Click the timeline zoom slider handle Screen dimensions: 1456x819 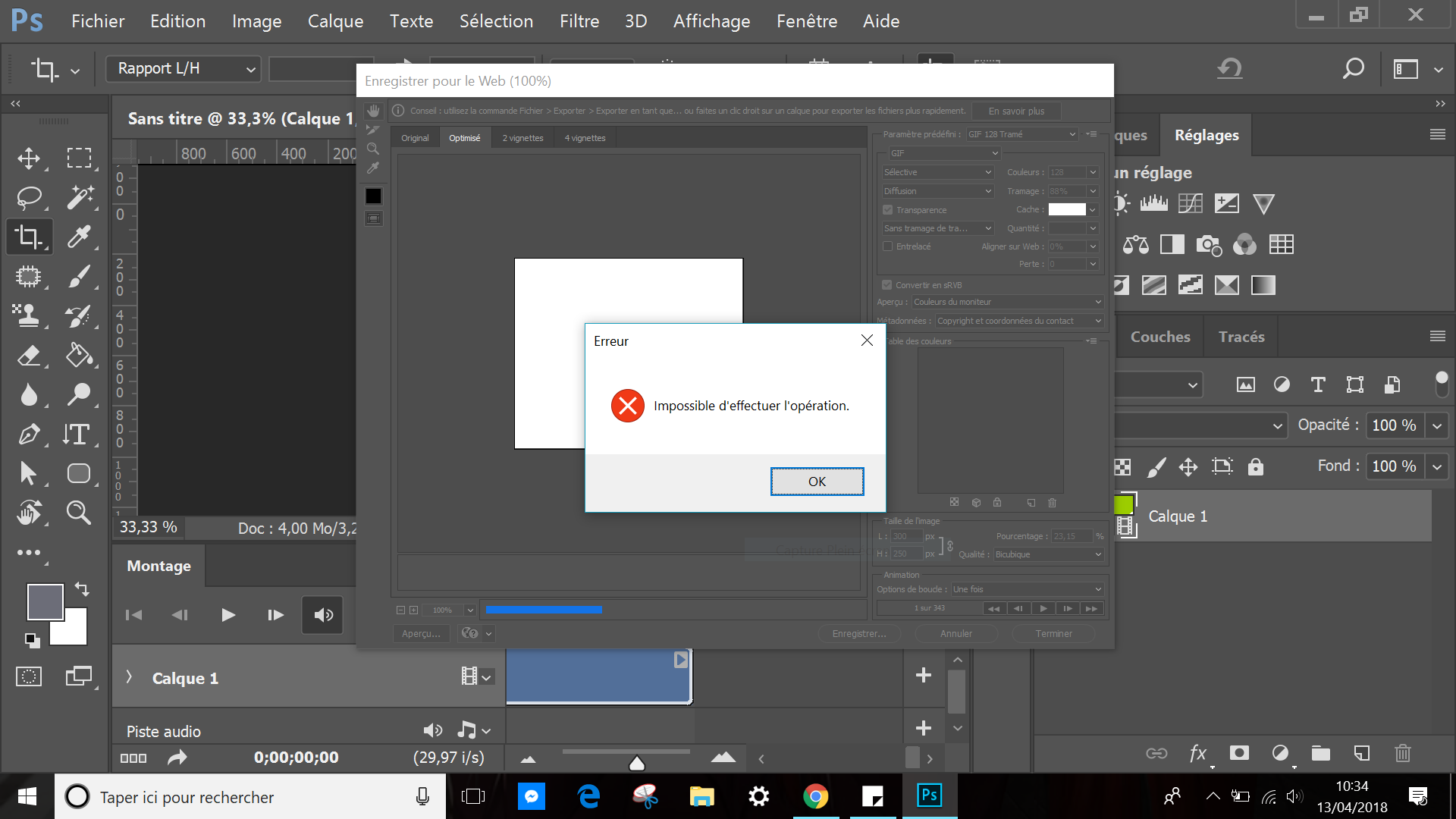[637, 763]
